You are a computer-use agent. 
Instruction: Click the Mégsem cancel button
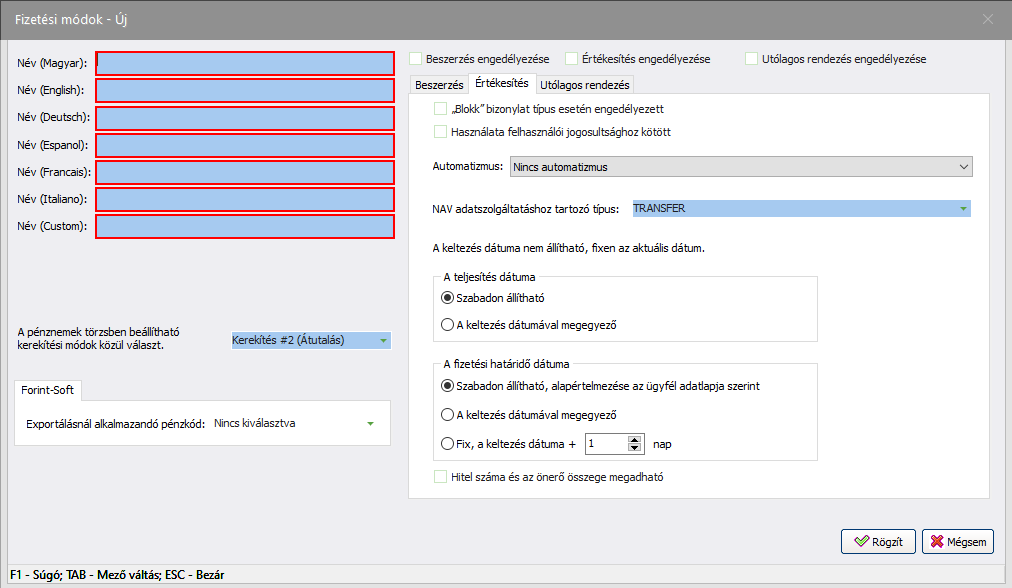[957, 541]
